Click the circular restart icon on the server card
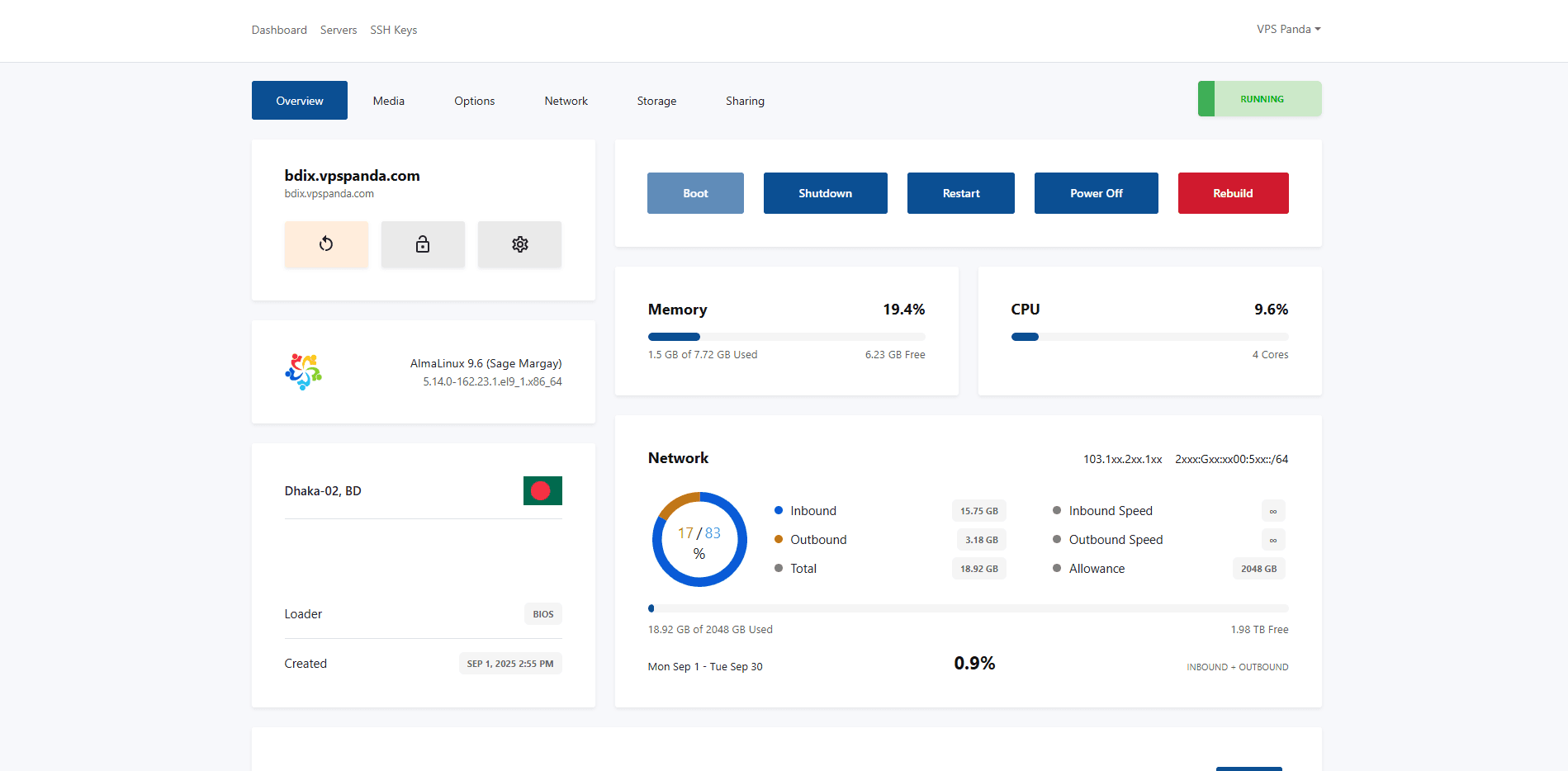1568x771 pixels. tap(326, 244)
